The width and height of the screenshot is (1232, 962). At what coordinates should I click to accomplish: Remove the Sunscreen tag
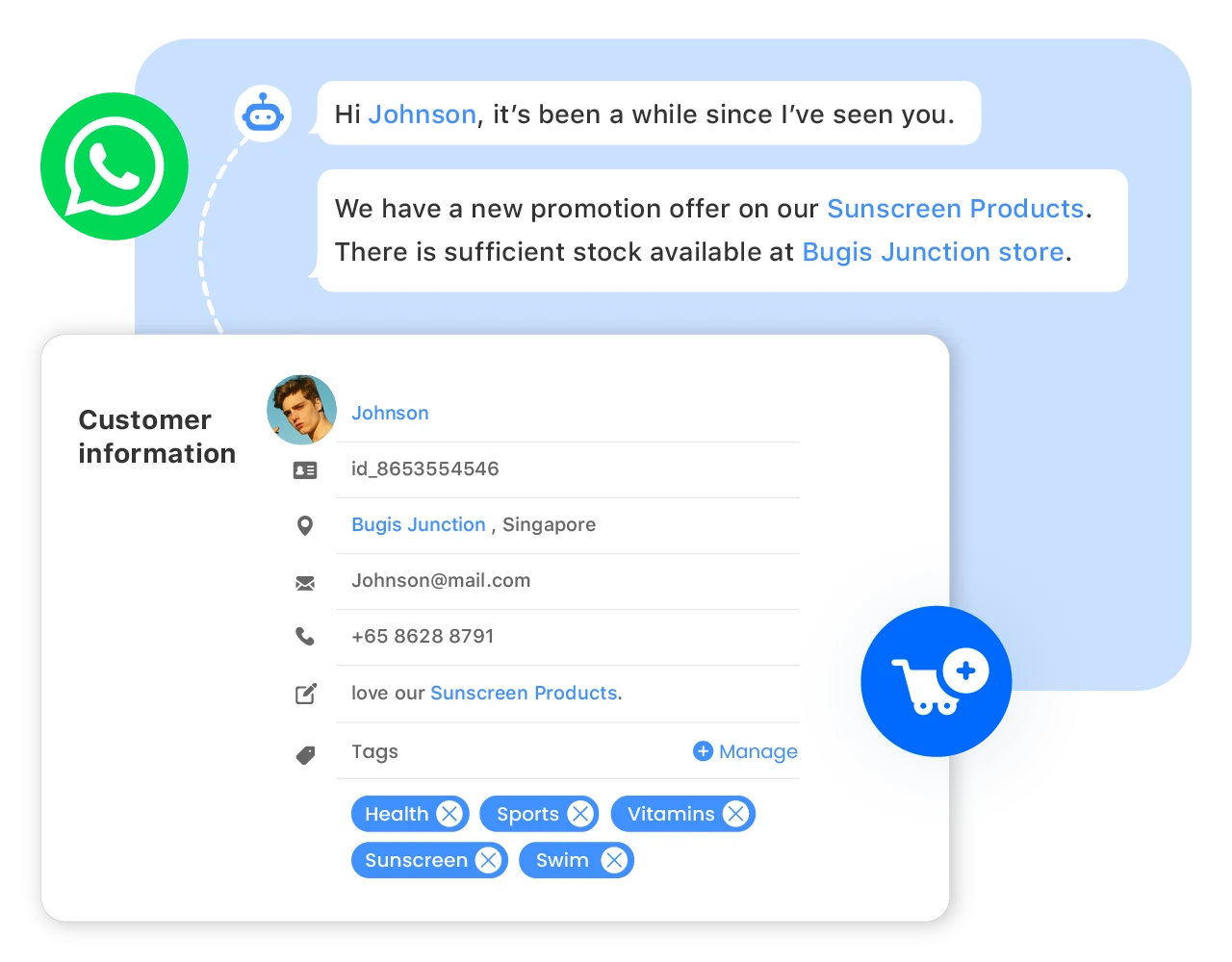[488, 860]
